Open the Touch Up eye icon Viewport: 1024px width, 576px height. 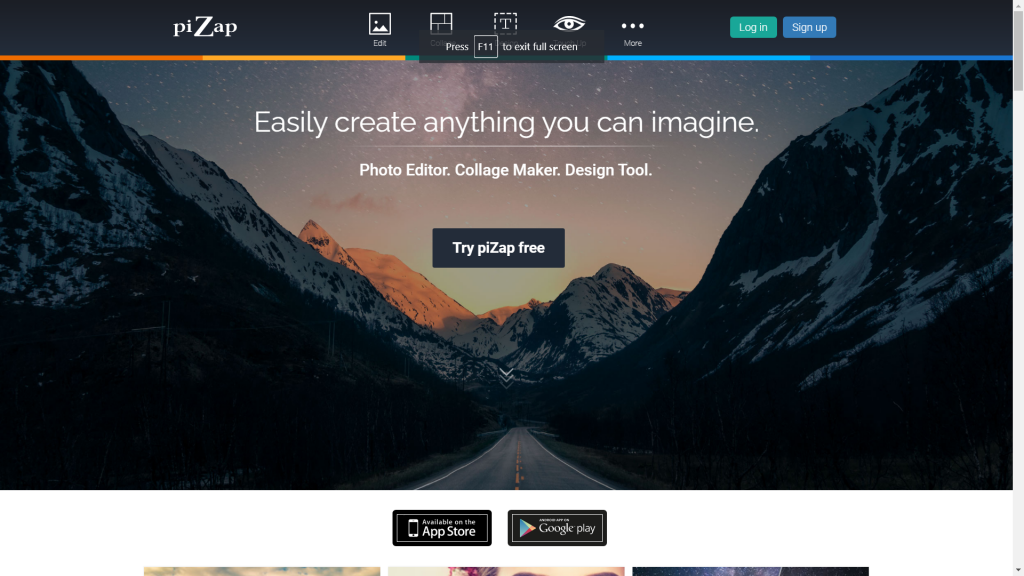click(569, 24)
